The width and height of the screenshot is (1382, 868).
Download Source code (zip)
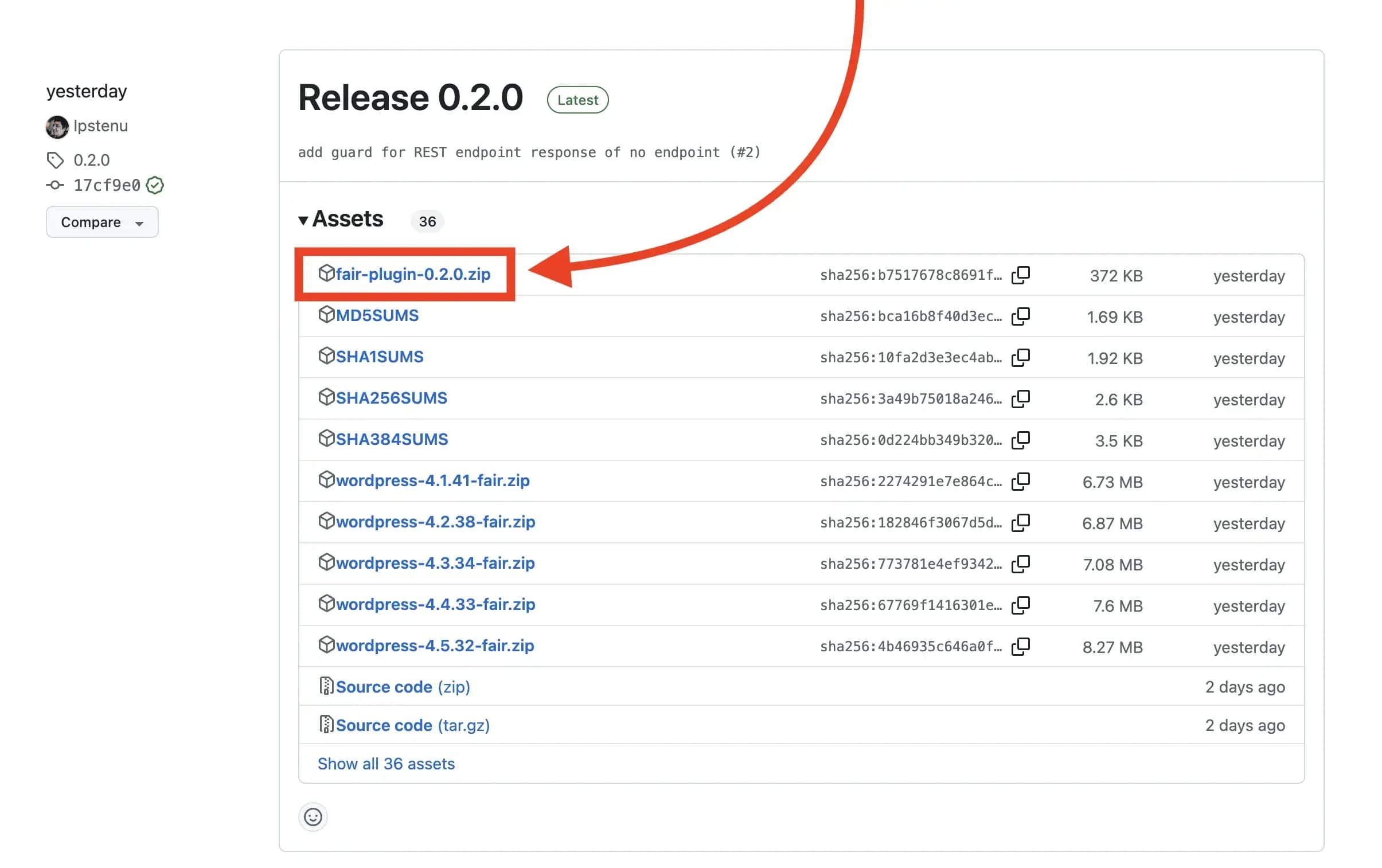click(403, 687)
